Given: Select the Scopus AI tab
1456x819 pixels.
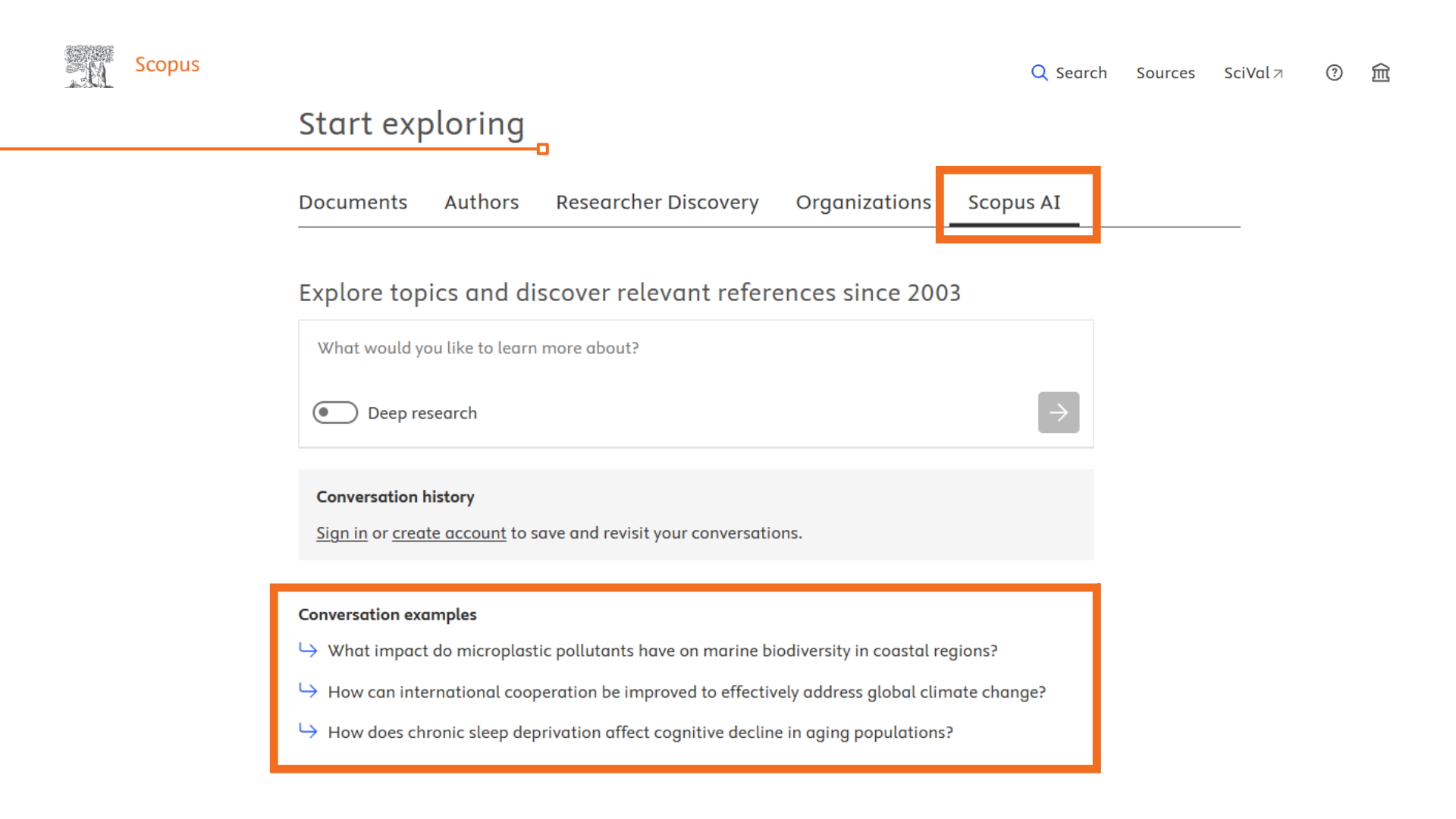Looking at the screenshot, I should pyautogui.click(x=1014, y=202).
